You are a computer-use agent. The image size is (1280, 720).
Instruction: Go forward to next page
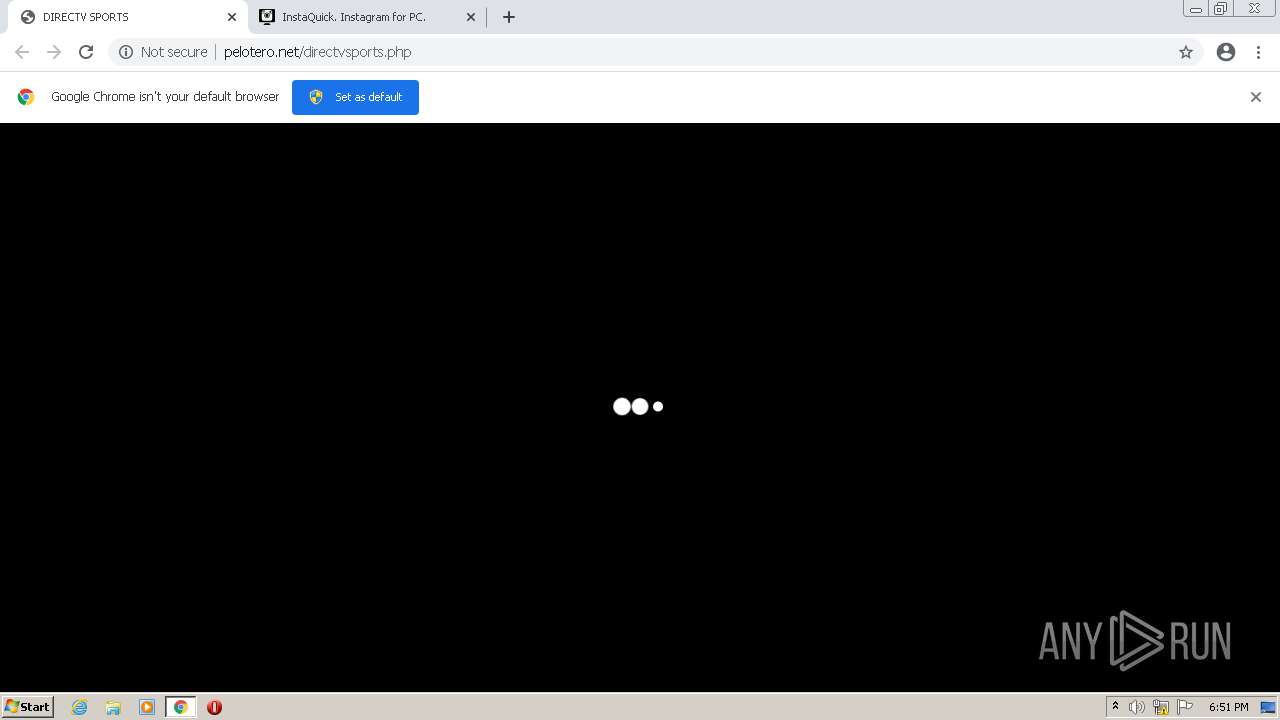54,52
